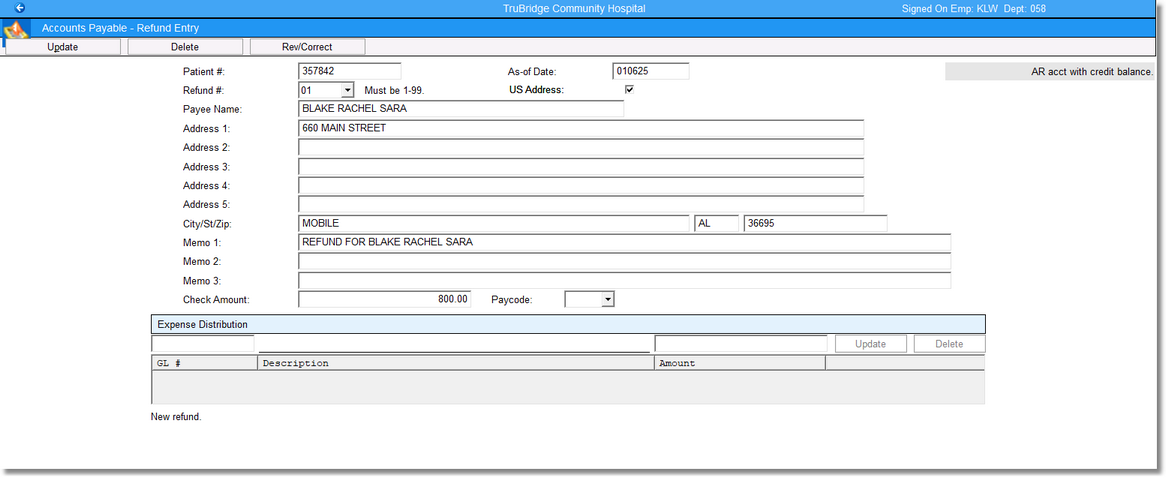Click the Rev/Correct button

tap(307, 47)
